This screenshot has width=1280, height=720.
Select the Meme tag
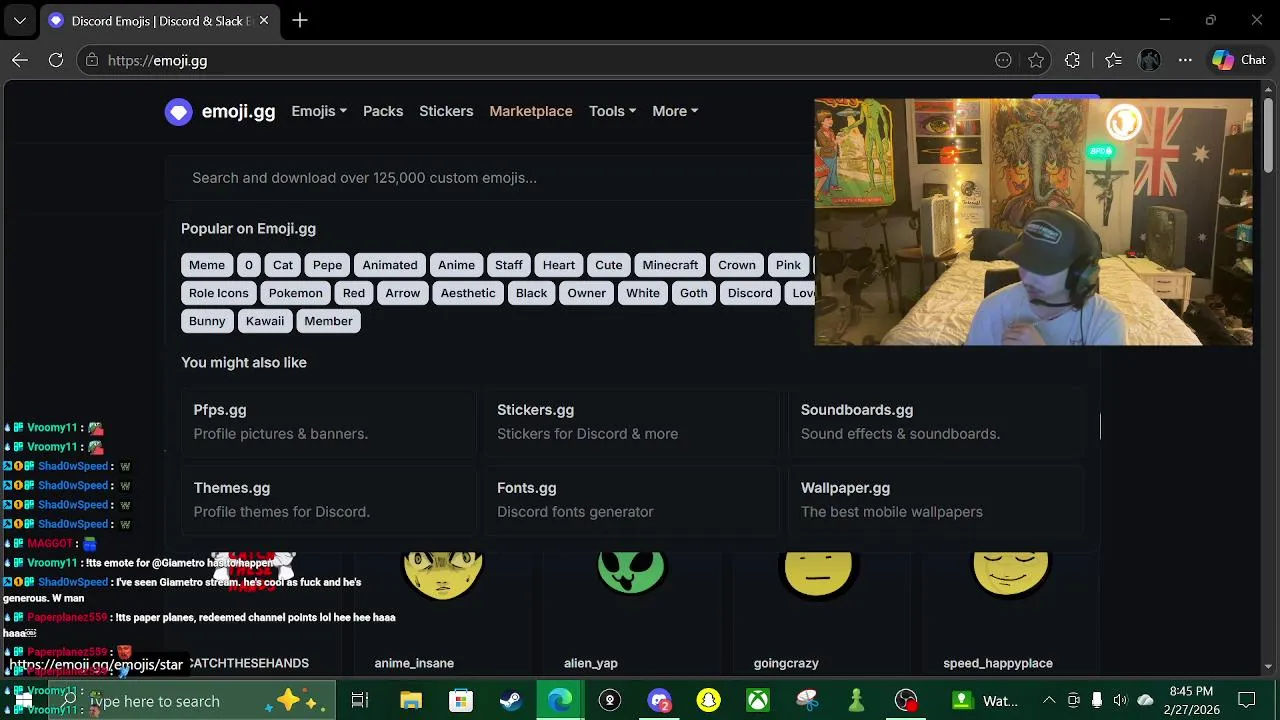coord(207,265)
